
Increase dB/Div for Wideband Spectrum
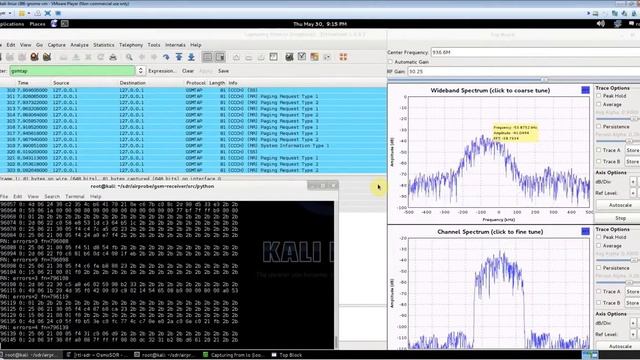tap(633, 182)
